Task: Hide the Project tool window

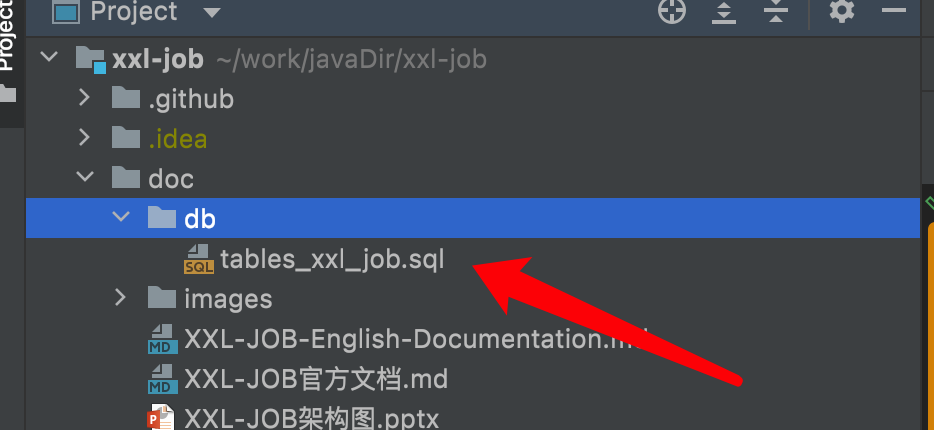Action: click(894, 12)
